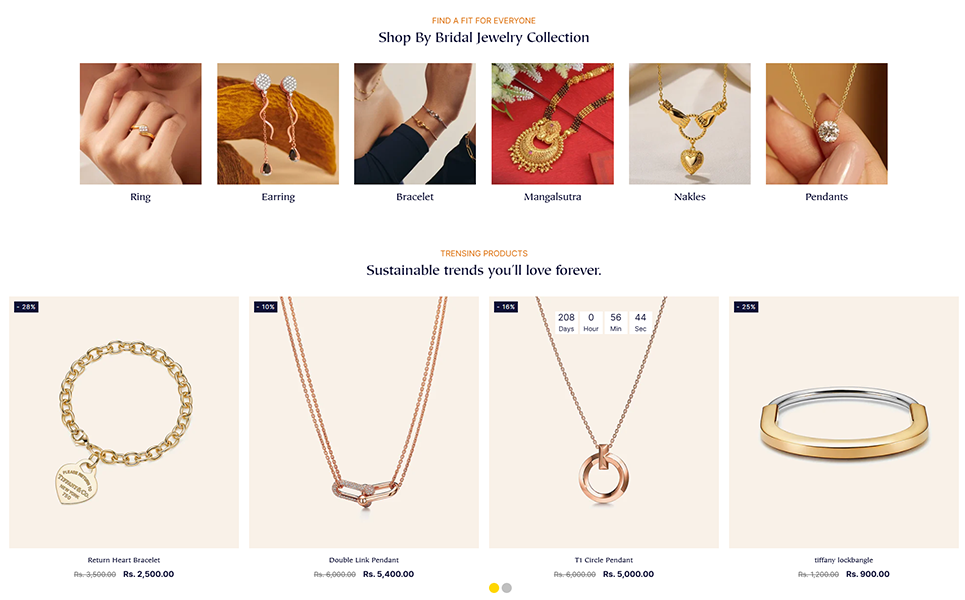
Task: Click the Pendants category label
Action: coord(827,197)
